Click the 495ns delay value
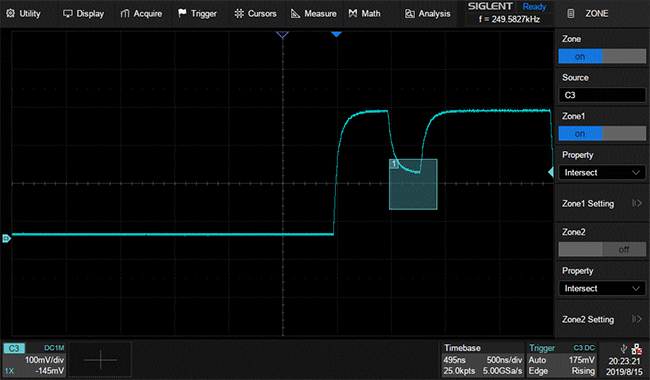Screen dimensions: 650x380 [454, 360]
